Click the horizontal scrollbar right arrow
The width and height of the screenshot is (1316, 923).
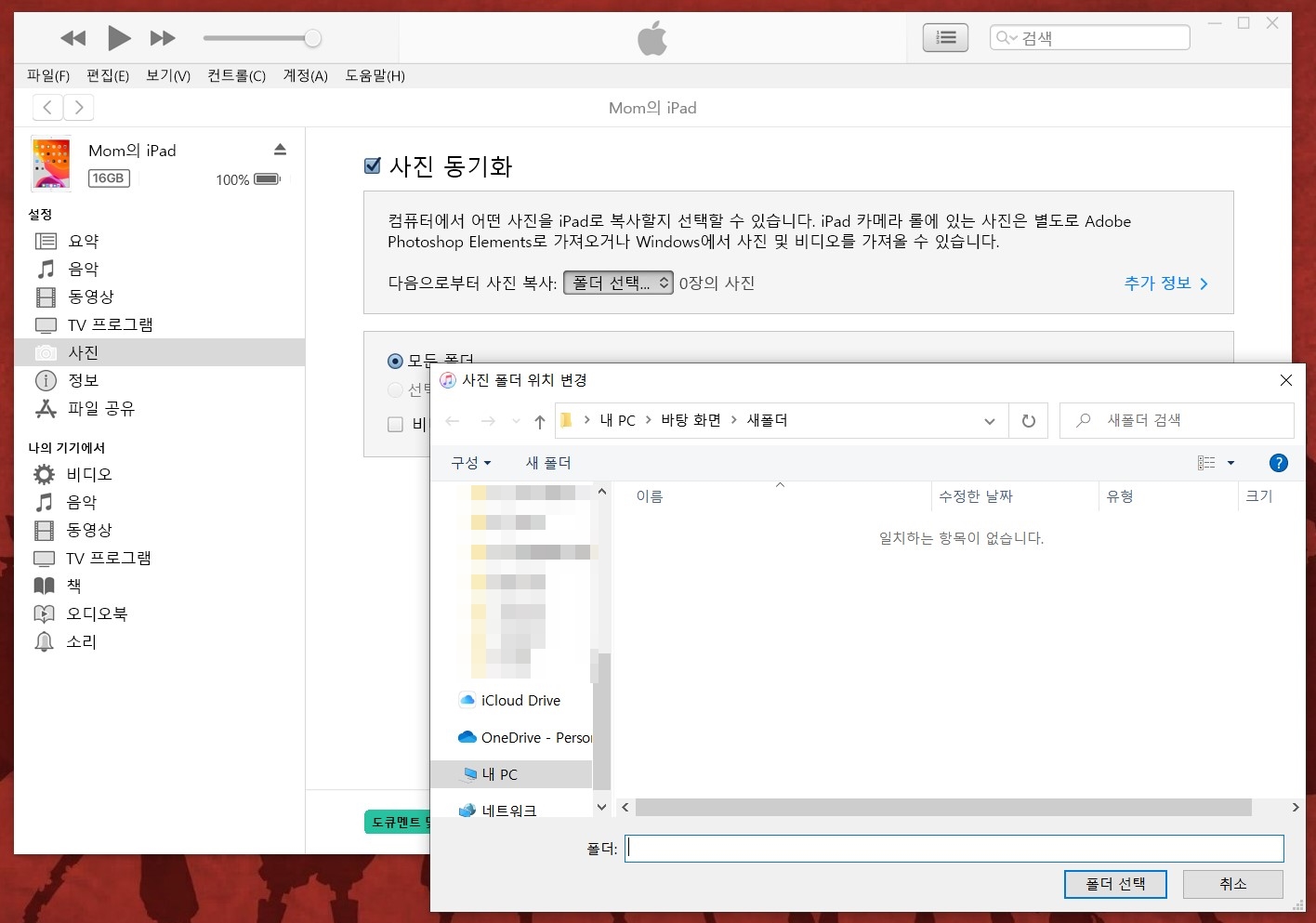click(1296, 808)
